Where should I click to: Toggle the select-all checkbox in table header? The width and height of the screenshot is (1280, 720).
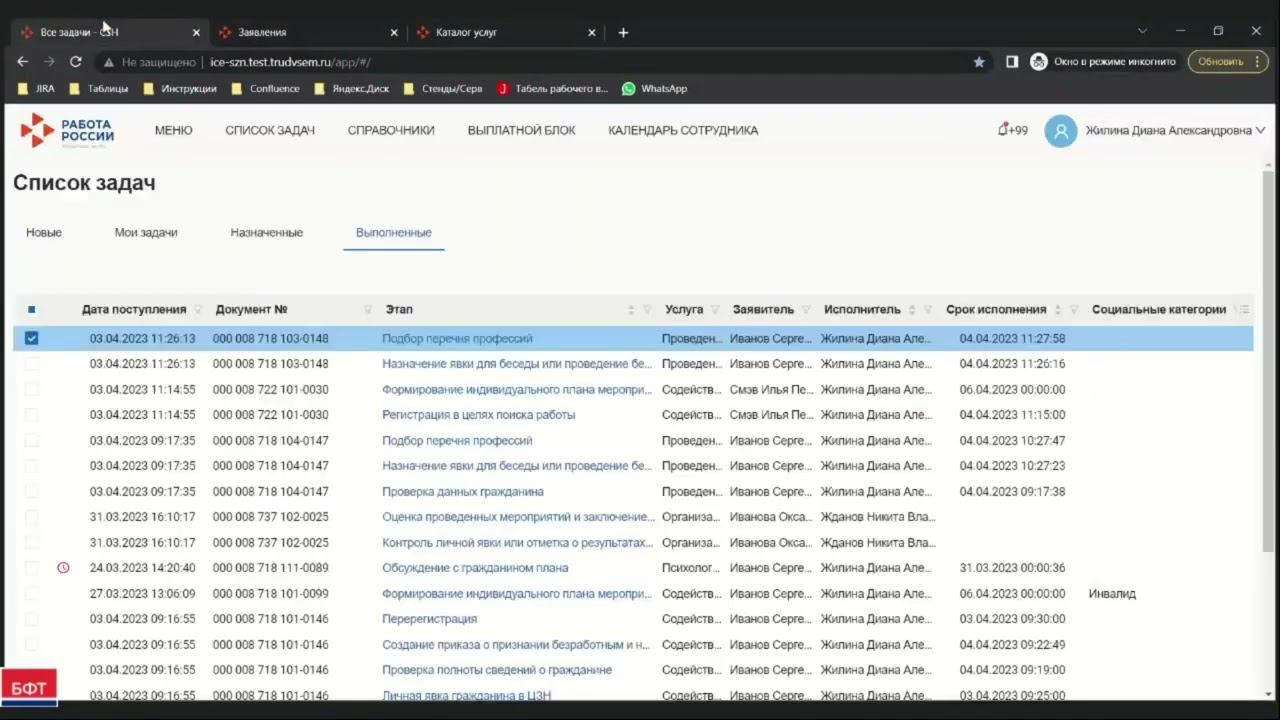point(31,310)
